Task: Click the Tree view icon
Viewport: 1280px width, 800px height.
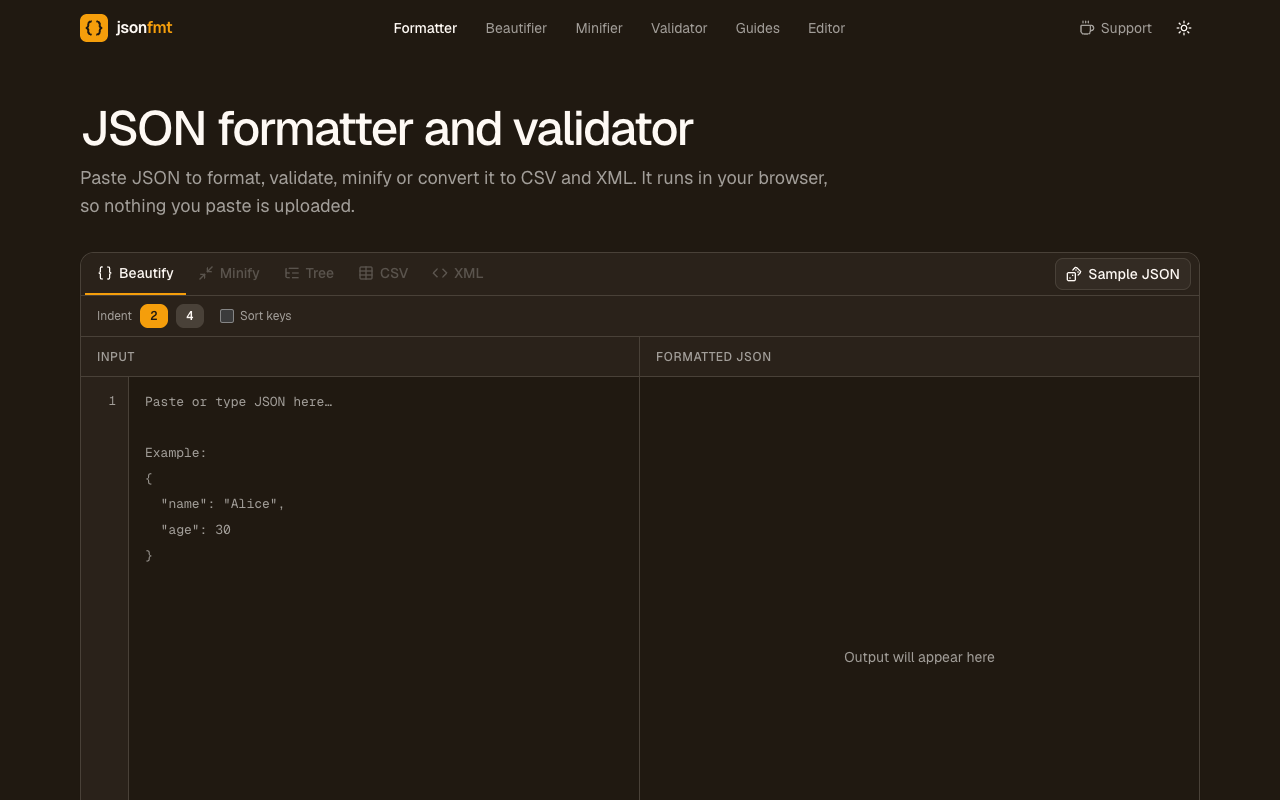Action: [x=292, y=273]
